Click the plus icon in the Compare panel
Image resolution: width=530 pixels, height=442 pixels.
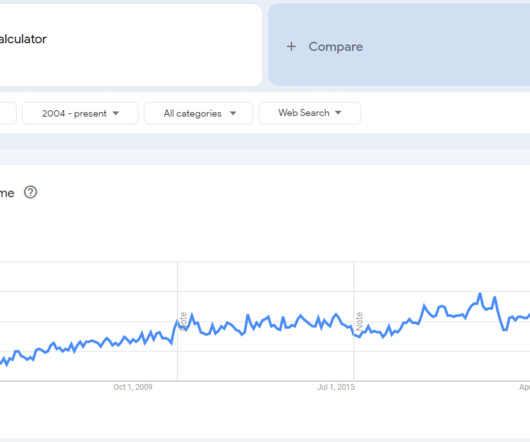pyautogui.click(x=291, y=47)
